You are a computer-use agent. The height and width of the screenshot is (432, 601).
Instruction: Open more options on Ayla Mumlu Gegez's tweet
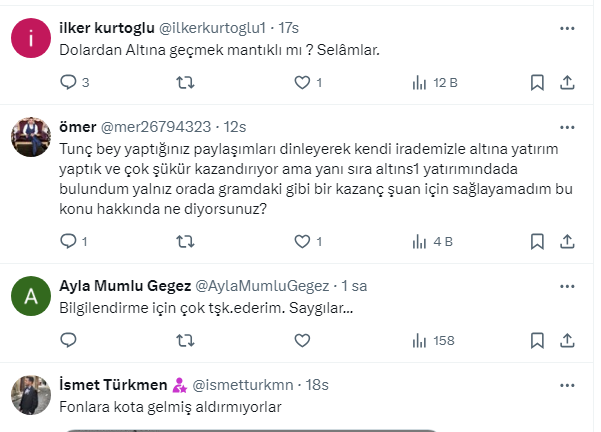(567, 284)
